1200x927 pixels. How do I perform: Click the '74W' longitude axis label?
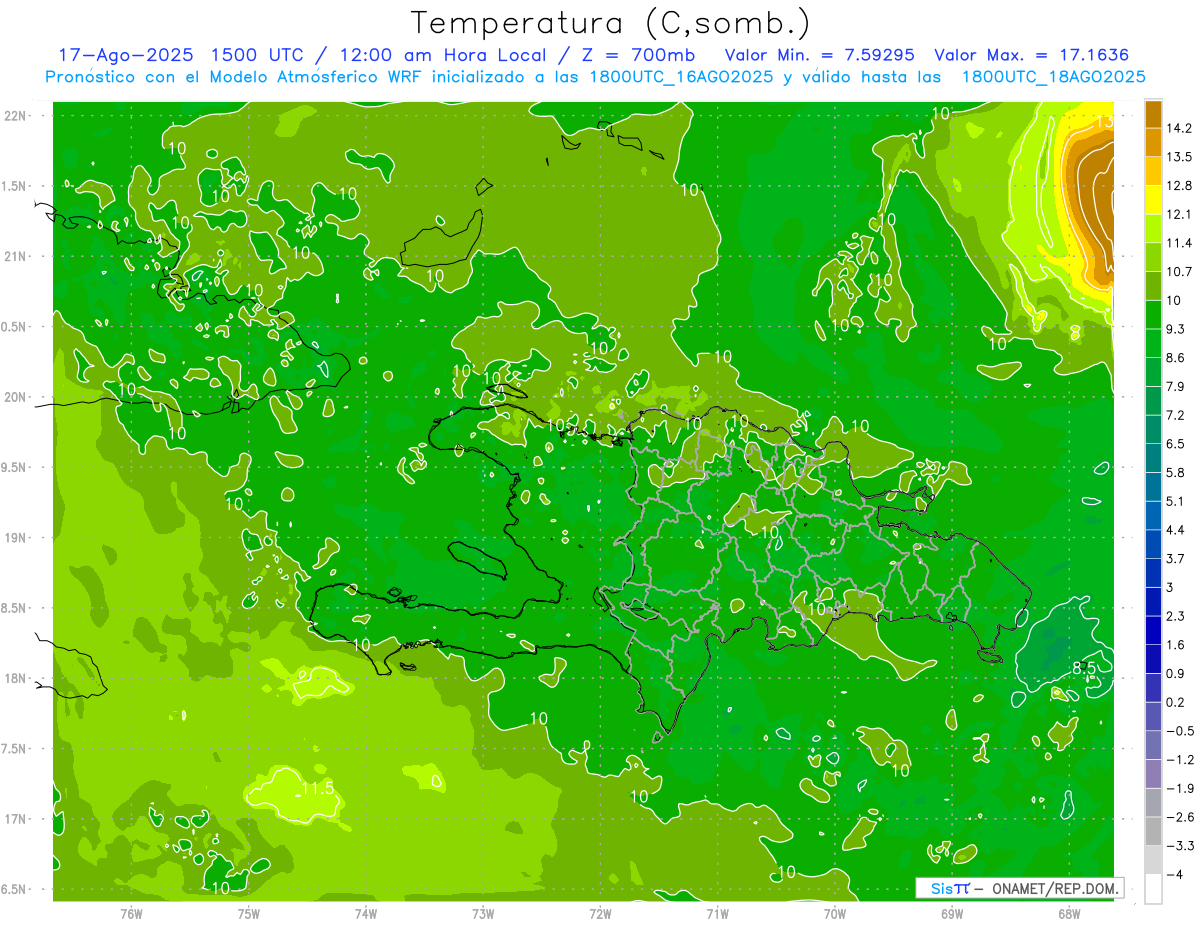366,913
